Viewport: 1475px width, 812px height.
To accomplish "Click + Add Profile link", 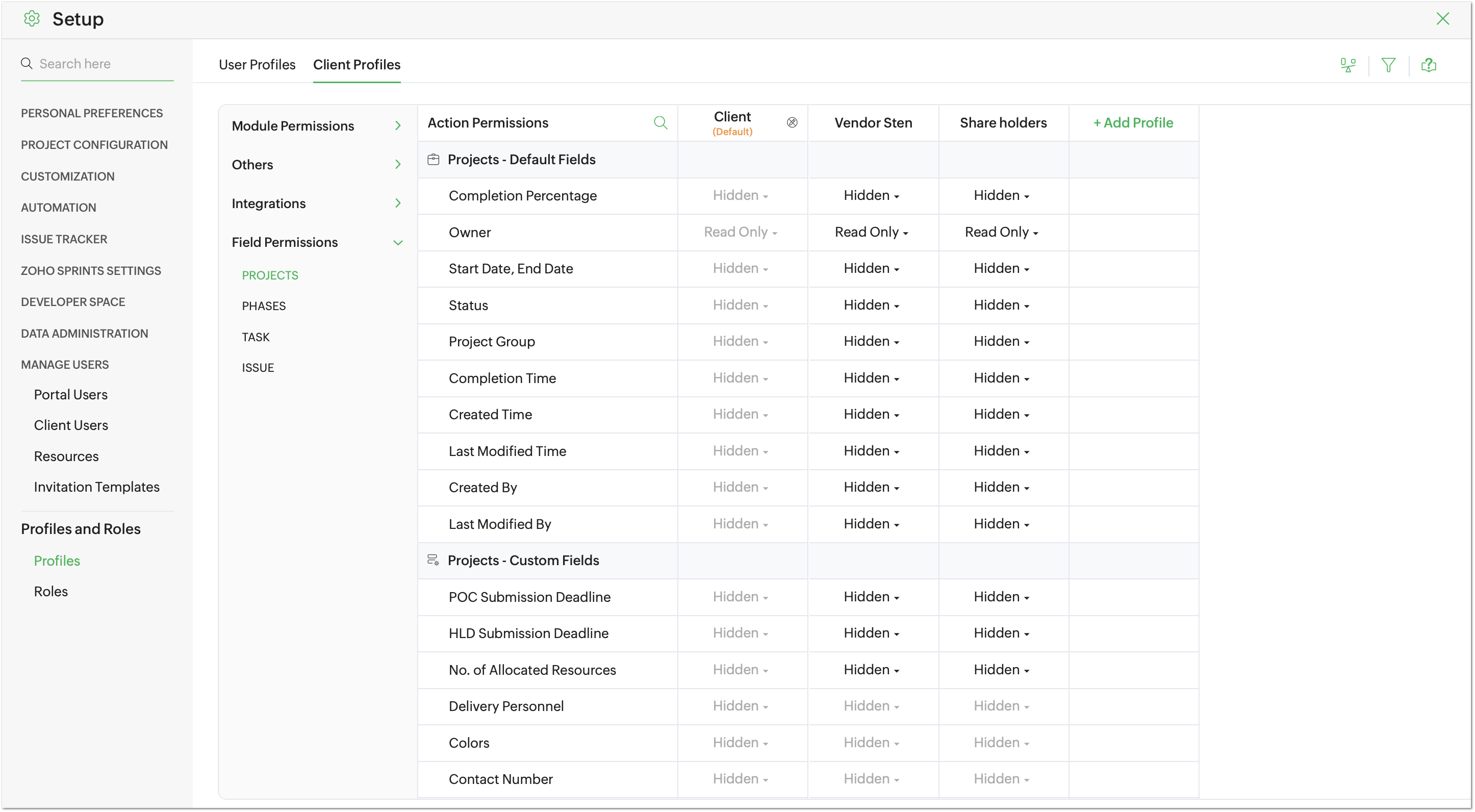I will point(1133,122).
